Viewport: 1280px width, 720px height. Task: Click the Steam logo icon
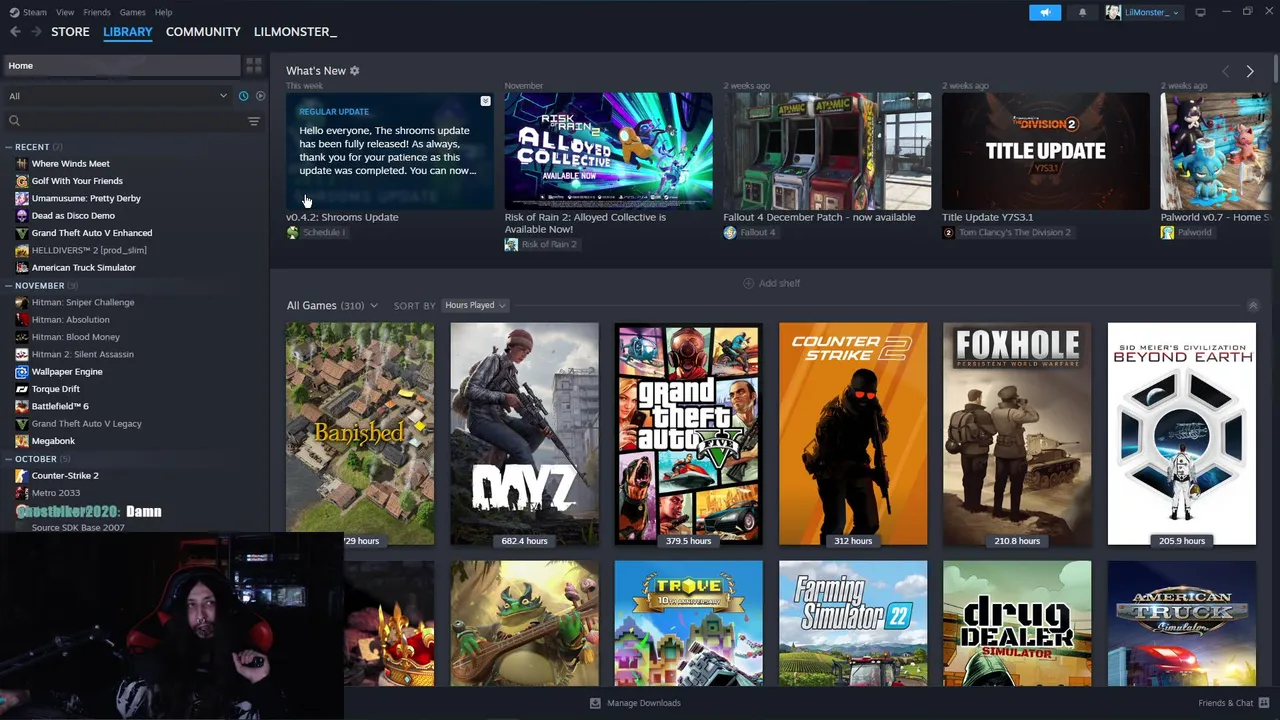point(14,12)
